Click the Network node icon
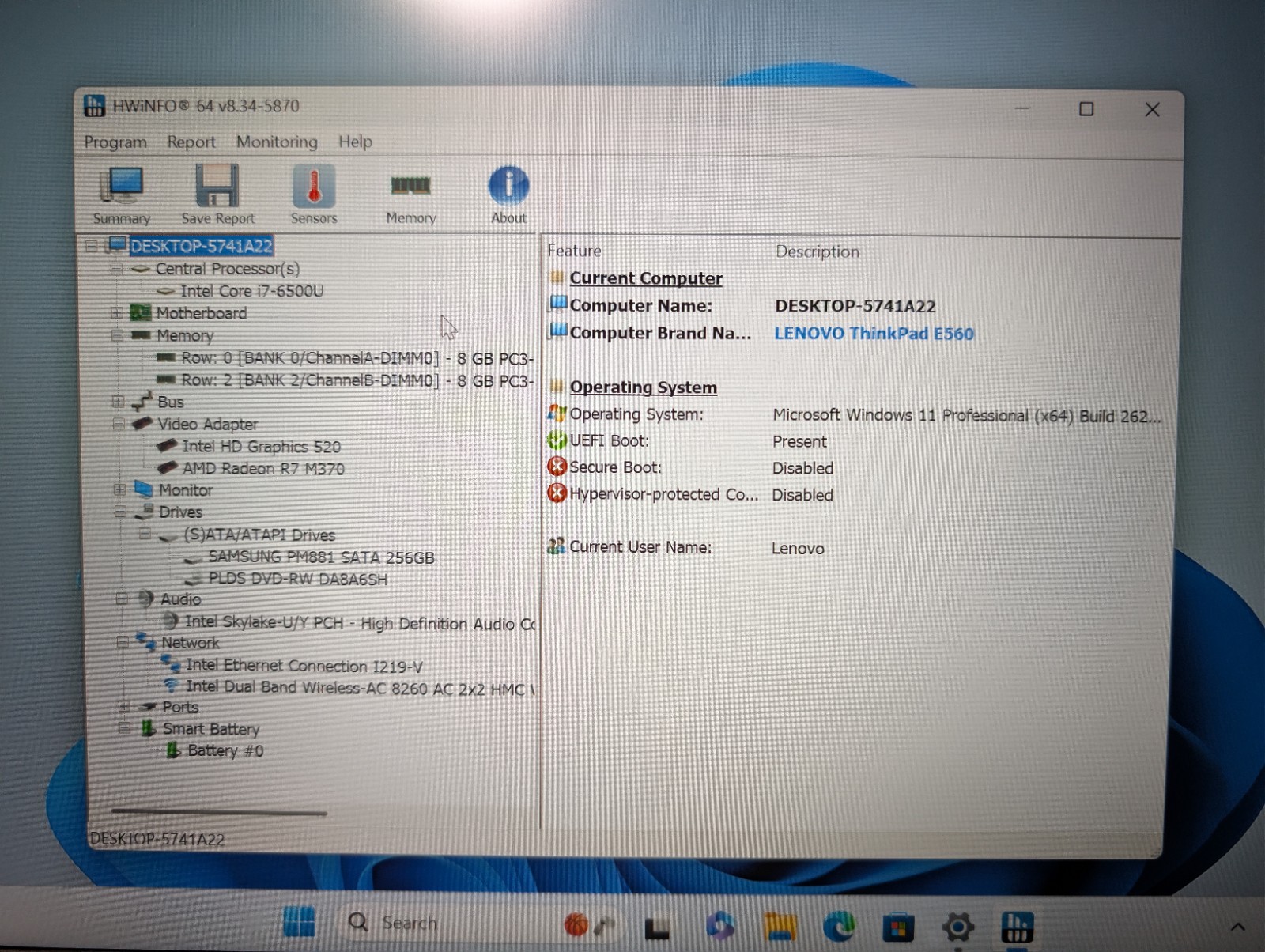Viewport: 1265px width, 952px height. click(x=145, y=641)
